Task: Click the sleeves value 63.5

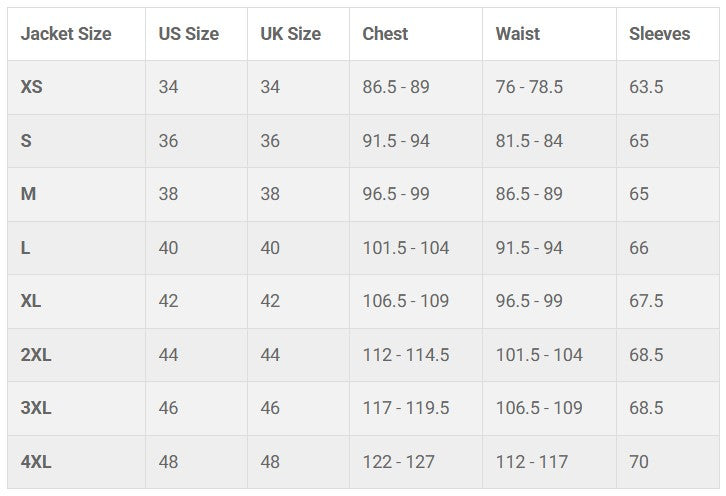Action: point(646,87)
